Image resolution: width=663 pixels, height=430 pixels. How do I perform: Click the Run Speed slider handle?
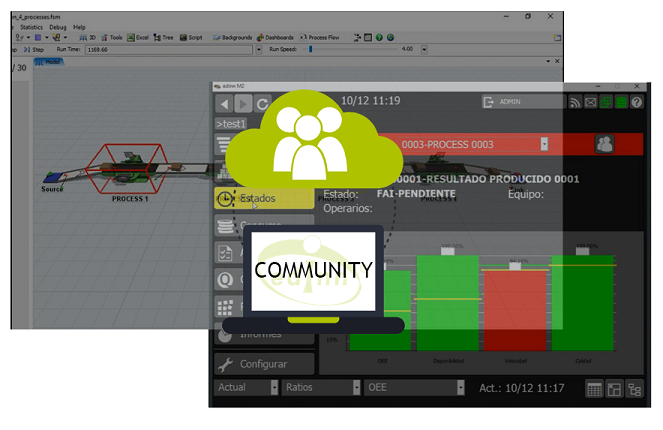click(x=311, y=49)
